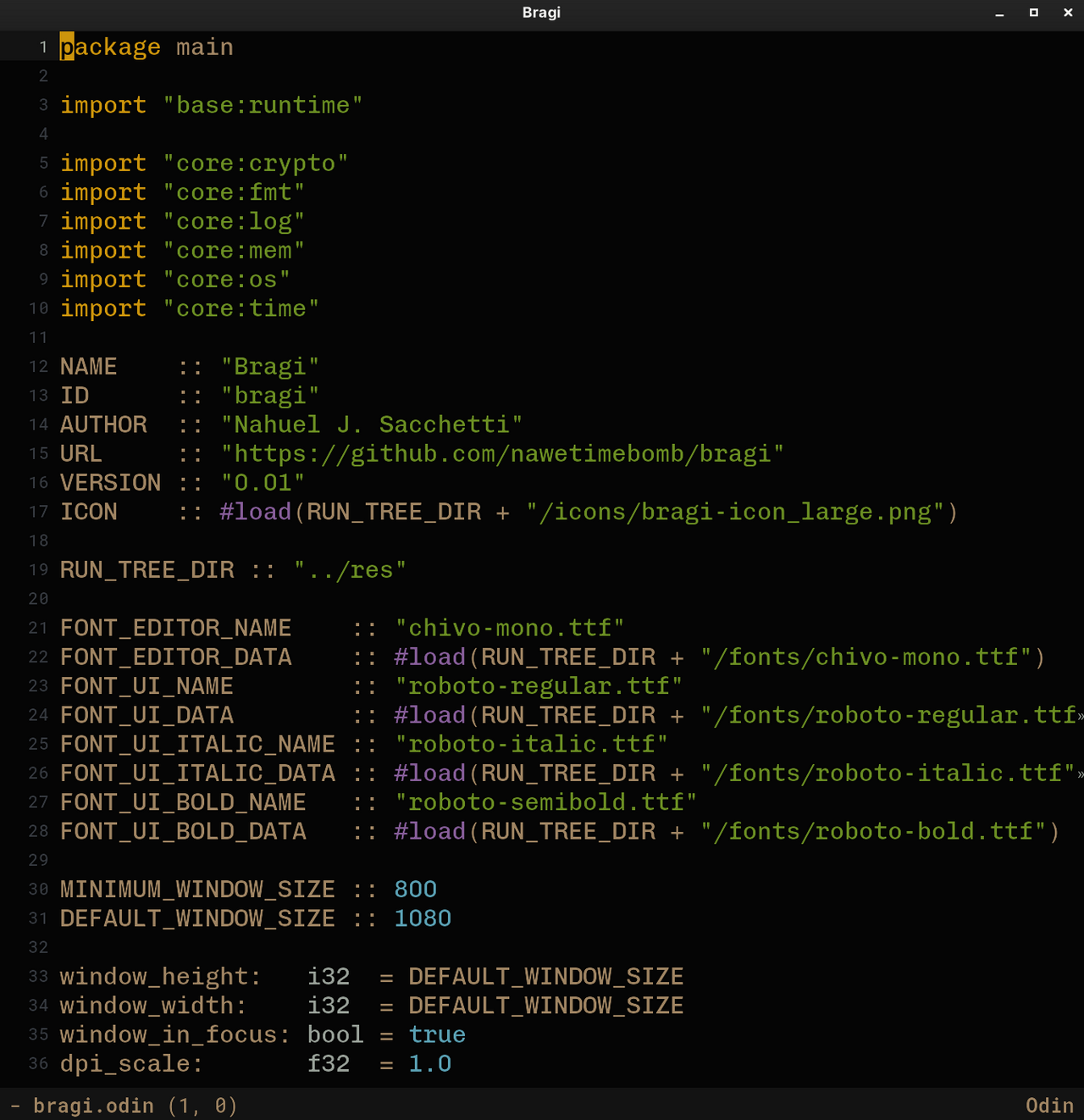Viewport: 1084px width, 1120px height.
Task: Click the #load directive on line 17
Action: [255, 512]
